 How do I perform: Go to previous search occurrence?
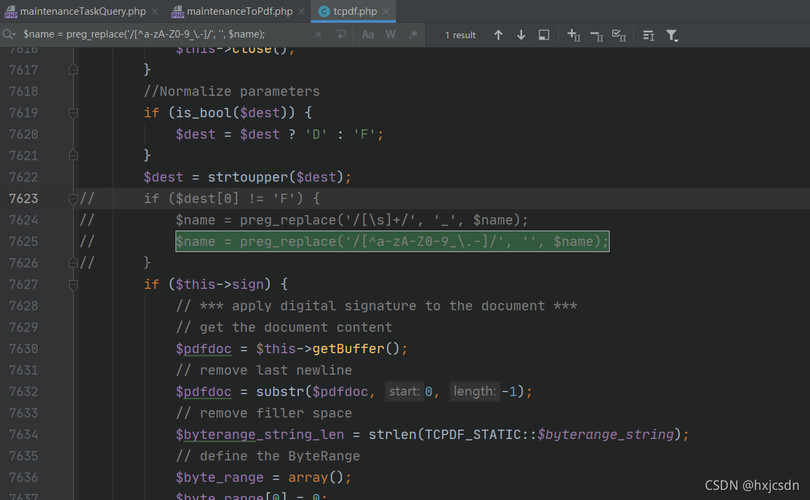tap(498, 35)
